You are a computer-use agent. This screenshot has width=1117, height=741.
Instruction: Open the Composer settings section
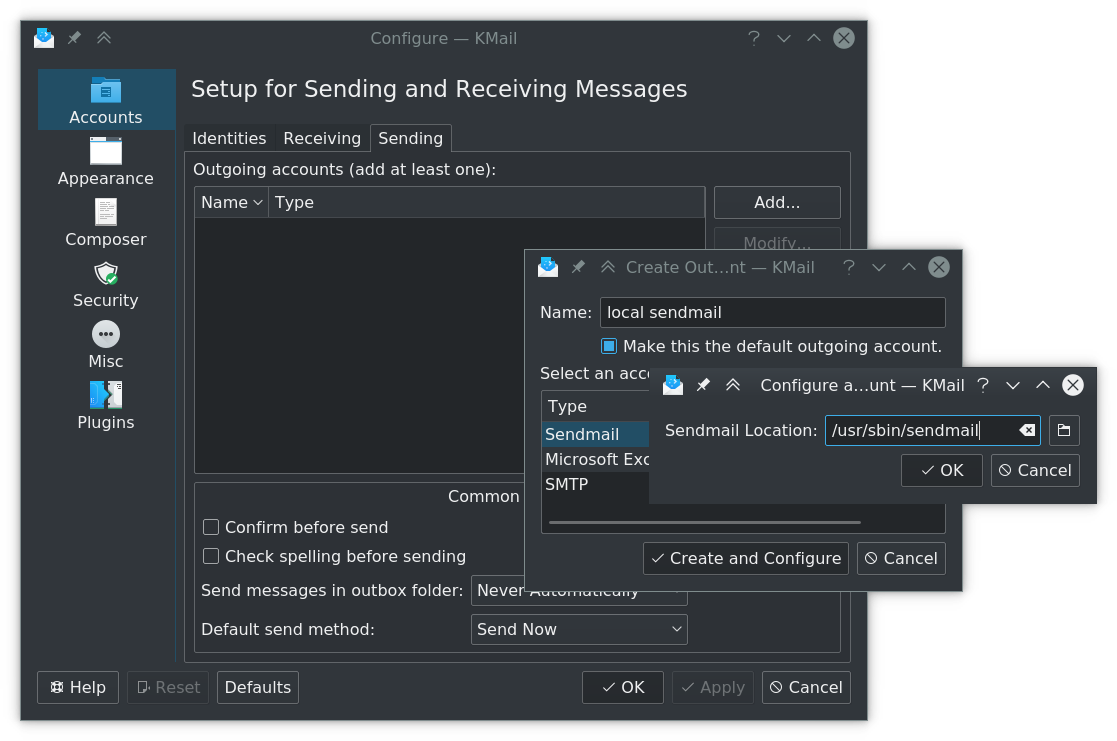click(105, 222)
